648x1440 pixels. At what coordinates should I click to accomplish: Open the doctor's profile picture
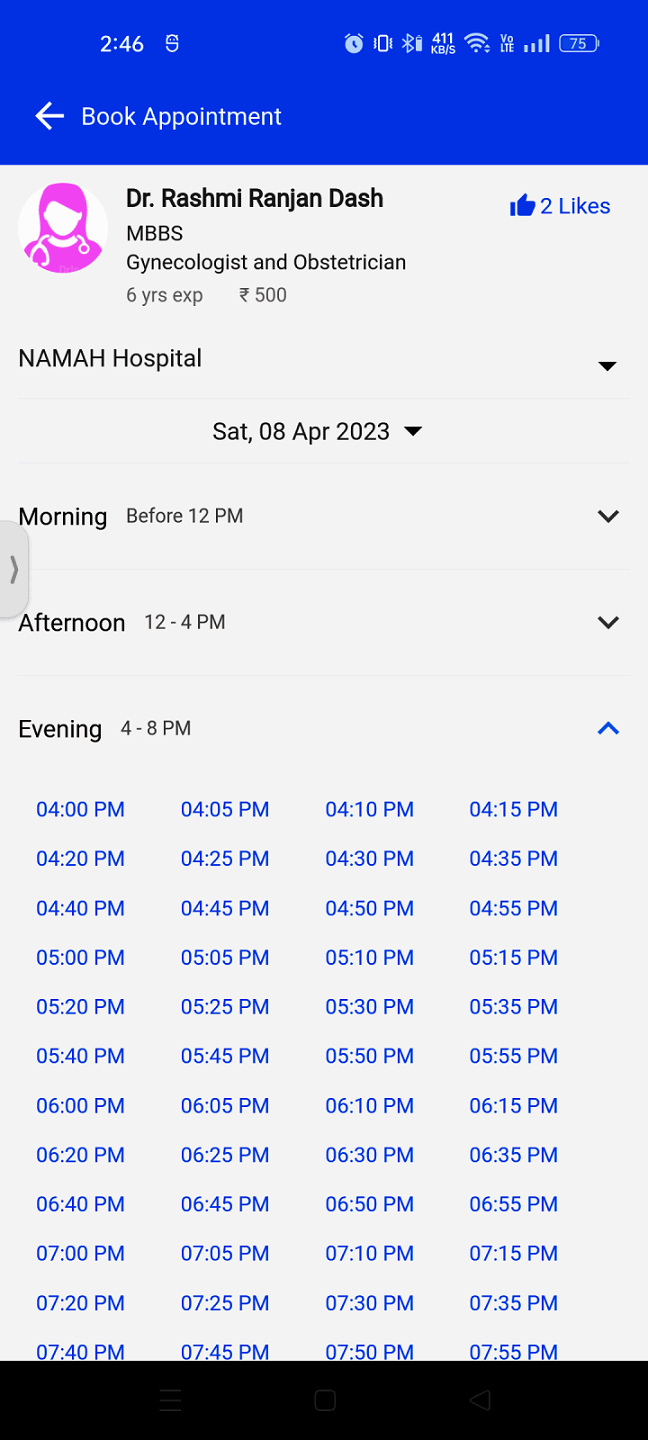click(x=63, y=228)
